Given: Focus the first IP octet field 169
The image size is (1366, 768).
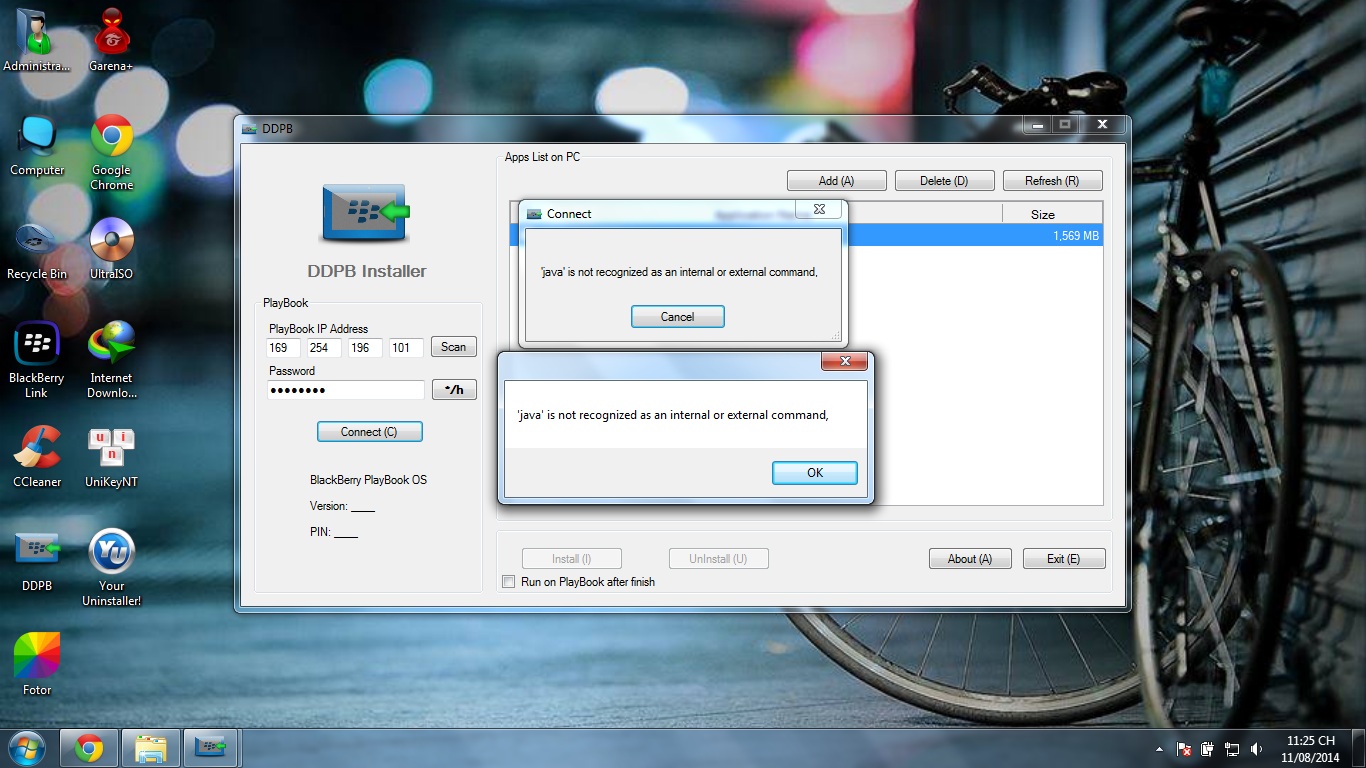Looking at the screenshot, I should 285,348.
